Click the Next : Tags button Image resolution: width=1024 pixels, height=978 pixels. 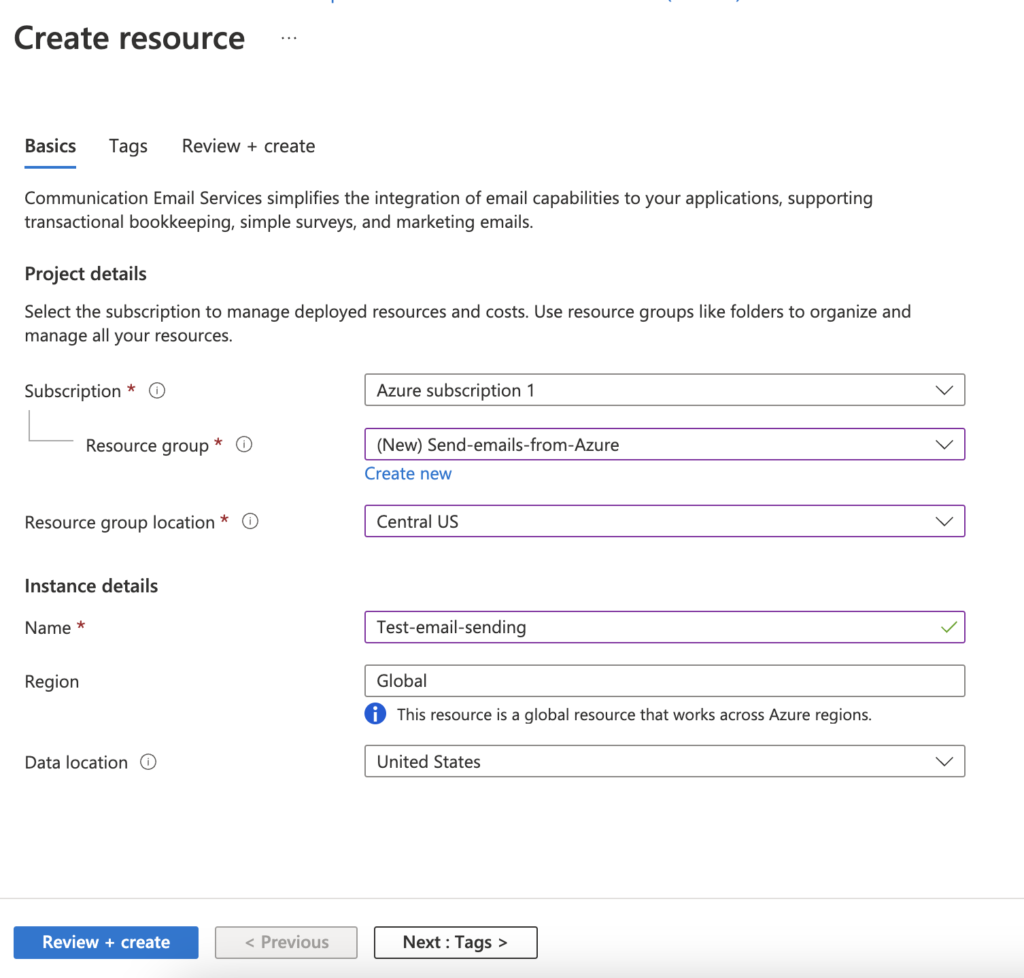coord(455,942)
